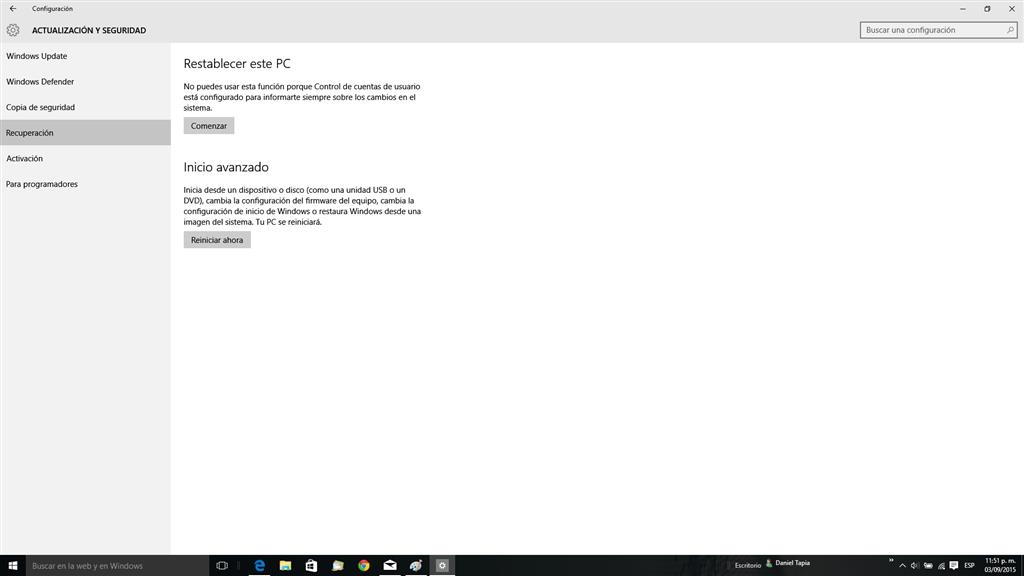The height and width of the screenshot is (576, 1024).
Task: Open the Windows Start menu
Action: coord(13,566)
